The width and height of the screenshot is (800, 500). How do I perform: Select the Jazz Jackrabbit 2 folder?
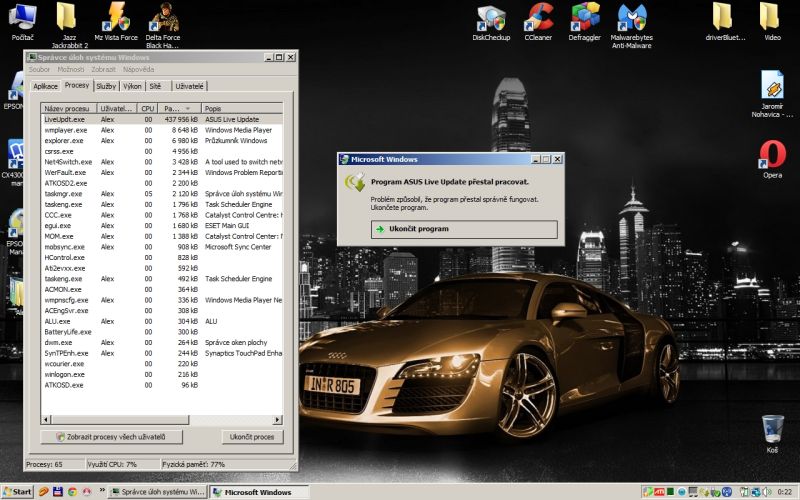[x=66, y=18]
